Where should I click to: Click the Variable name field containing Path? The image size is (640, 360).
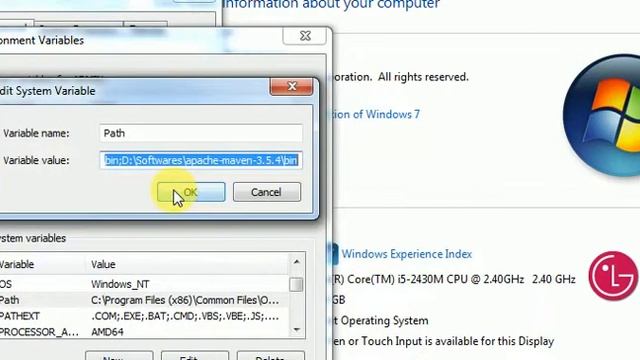201,133
